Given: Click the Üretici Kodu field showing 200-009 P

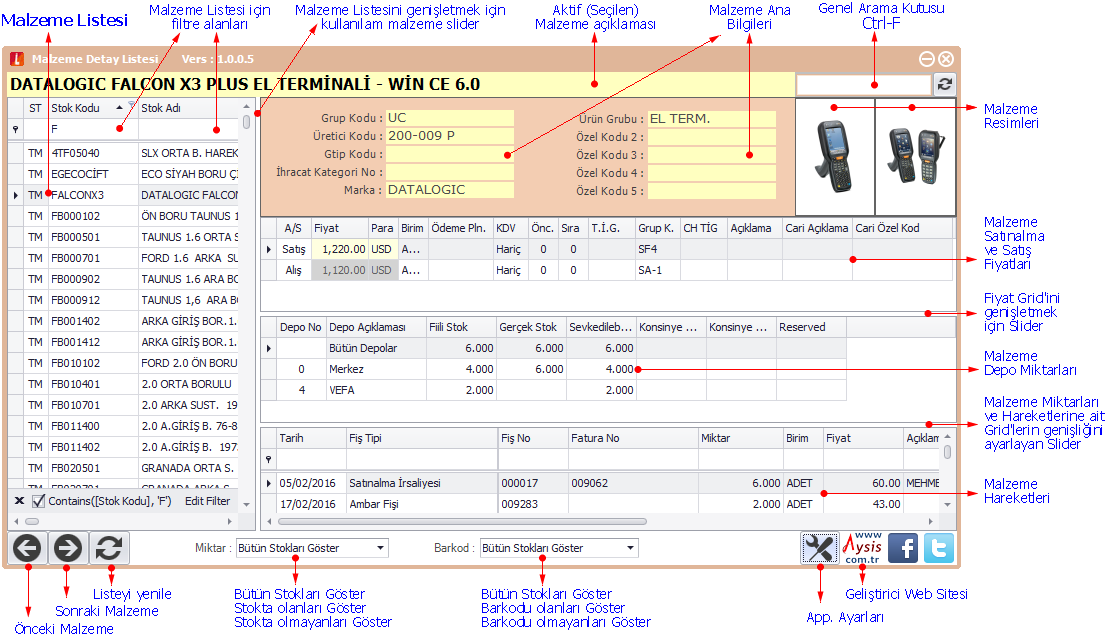Looking at the screenshot, I should point(450,136).
